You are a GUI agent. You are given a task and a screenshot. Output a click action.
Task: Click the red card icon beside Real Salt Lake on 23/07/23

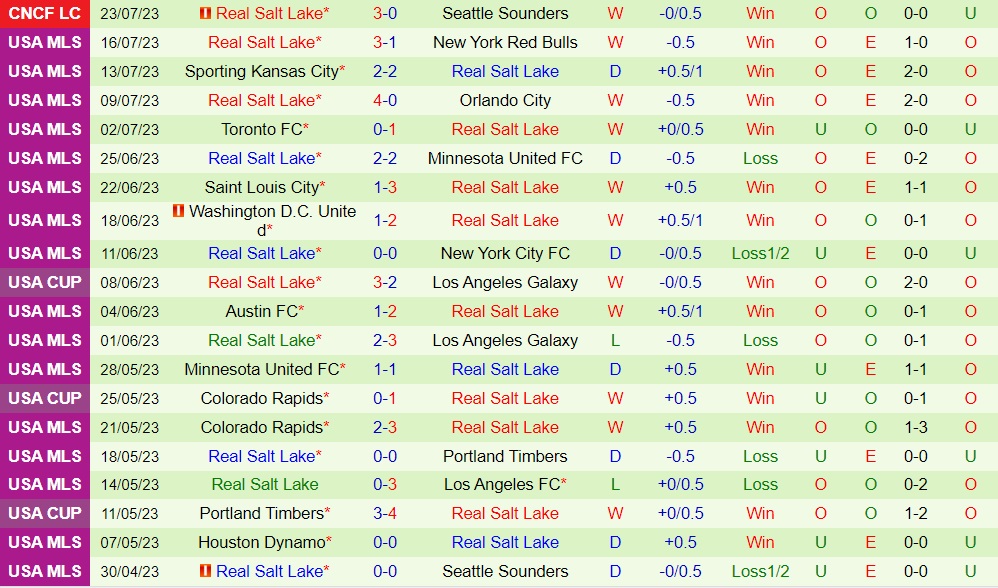point(205,14)
